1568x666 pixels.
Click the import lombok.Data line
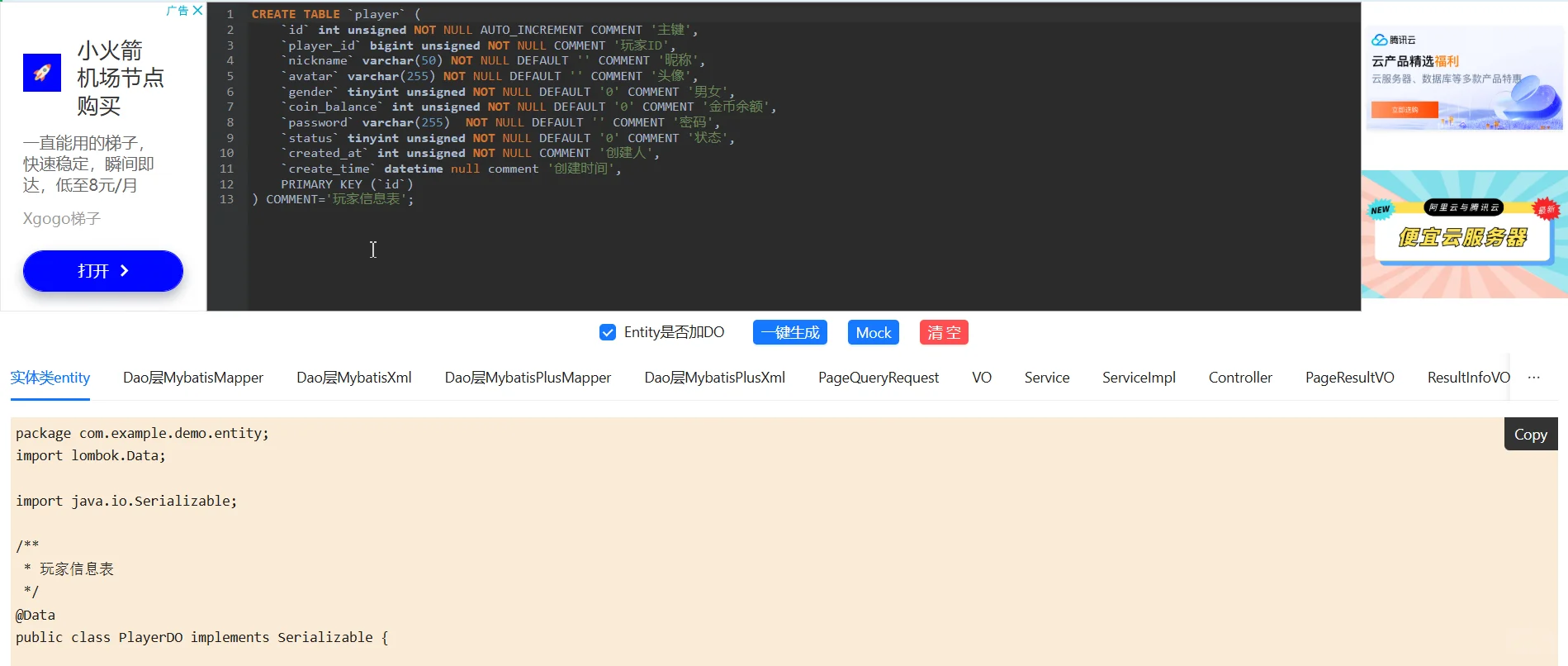point(91,455)
